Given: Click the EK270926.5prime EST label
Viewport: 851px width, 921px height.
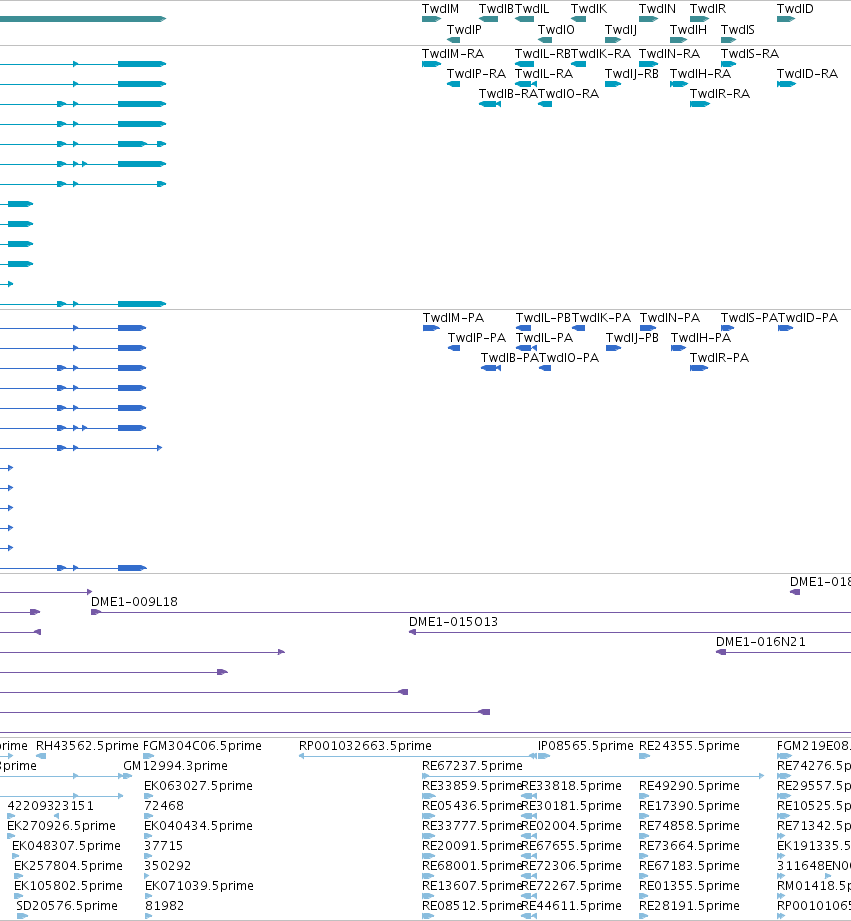Looking at the screenshot, I should coord(62,826).
